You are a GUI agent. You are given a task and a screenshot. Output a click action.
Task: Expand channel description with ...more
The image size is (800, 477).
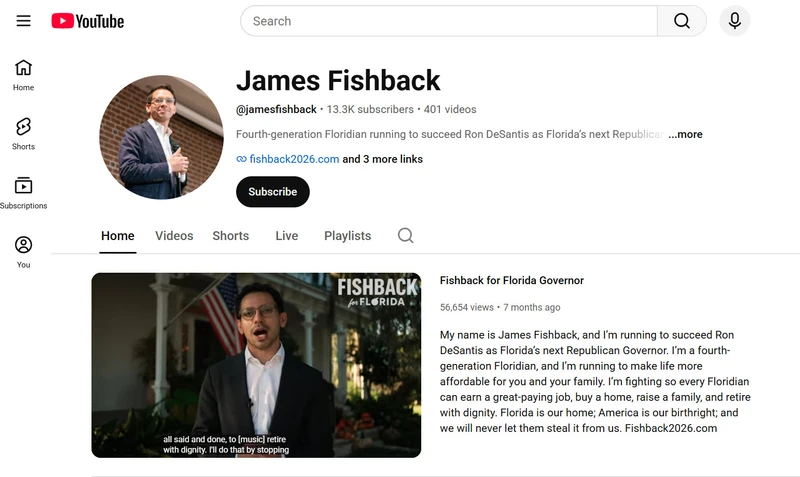[685, 134]
